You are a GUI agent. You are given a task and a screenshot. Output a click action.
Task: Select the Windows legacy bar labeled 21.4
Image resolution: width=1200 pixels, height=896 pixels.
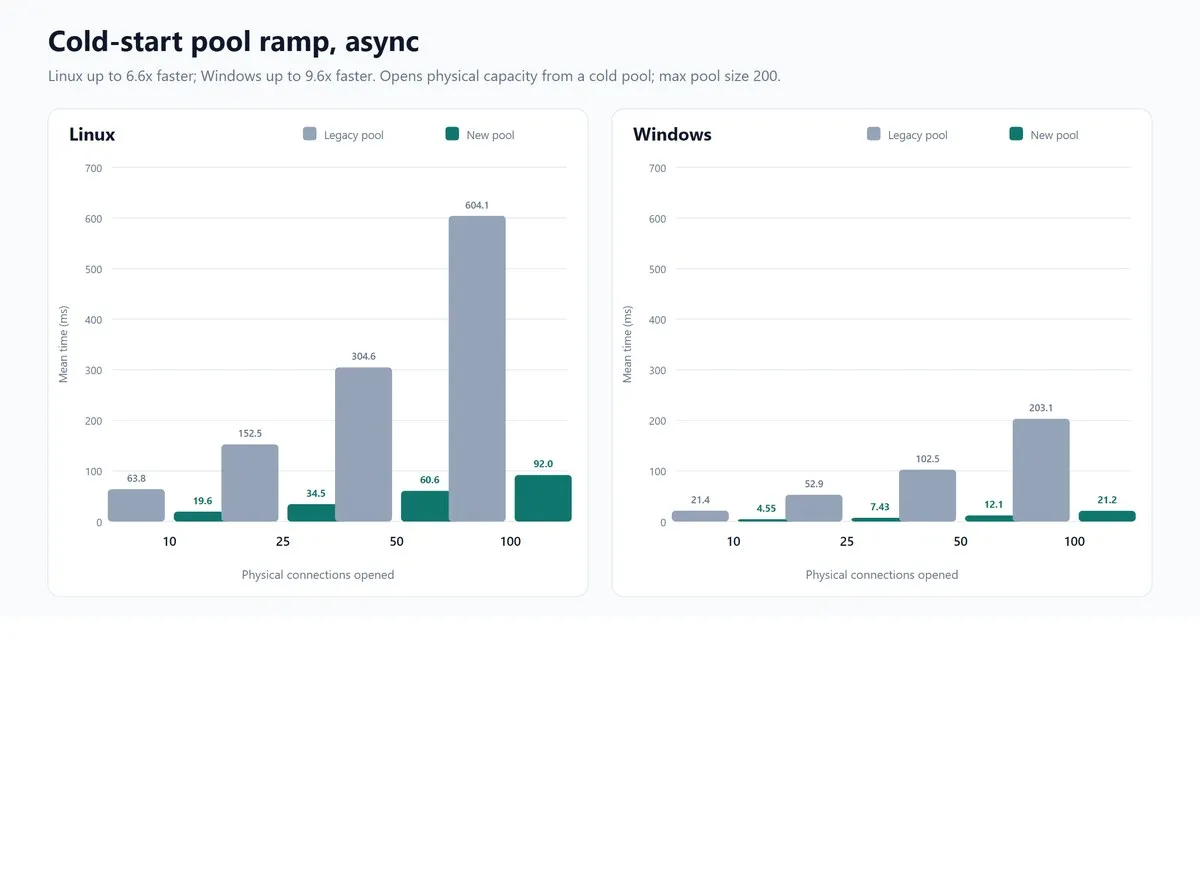tap(700, 516)
